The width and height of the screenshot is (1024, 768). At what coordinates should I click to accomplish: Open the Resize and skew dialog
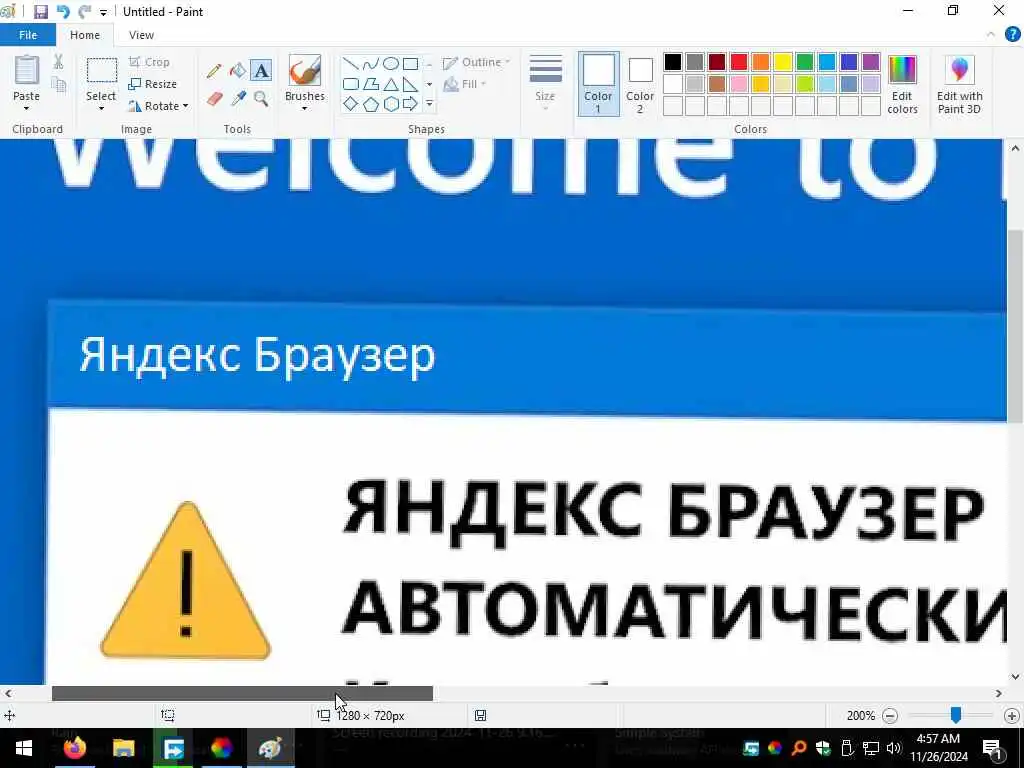pos(153,84)
